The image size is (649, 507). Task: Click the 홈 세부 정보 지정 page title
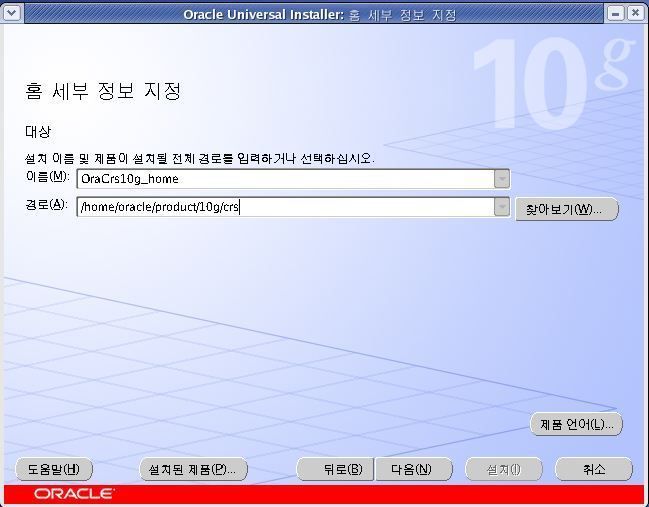coord(103,91)
